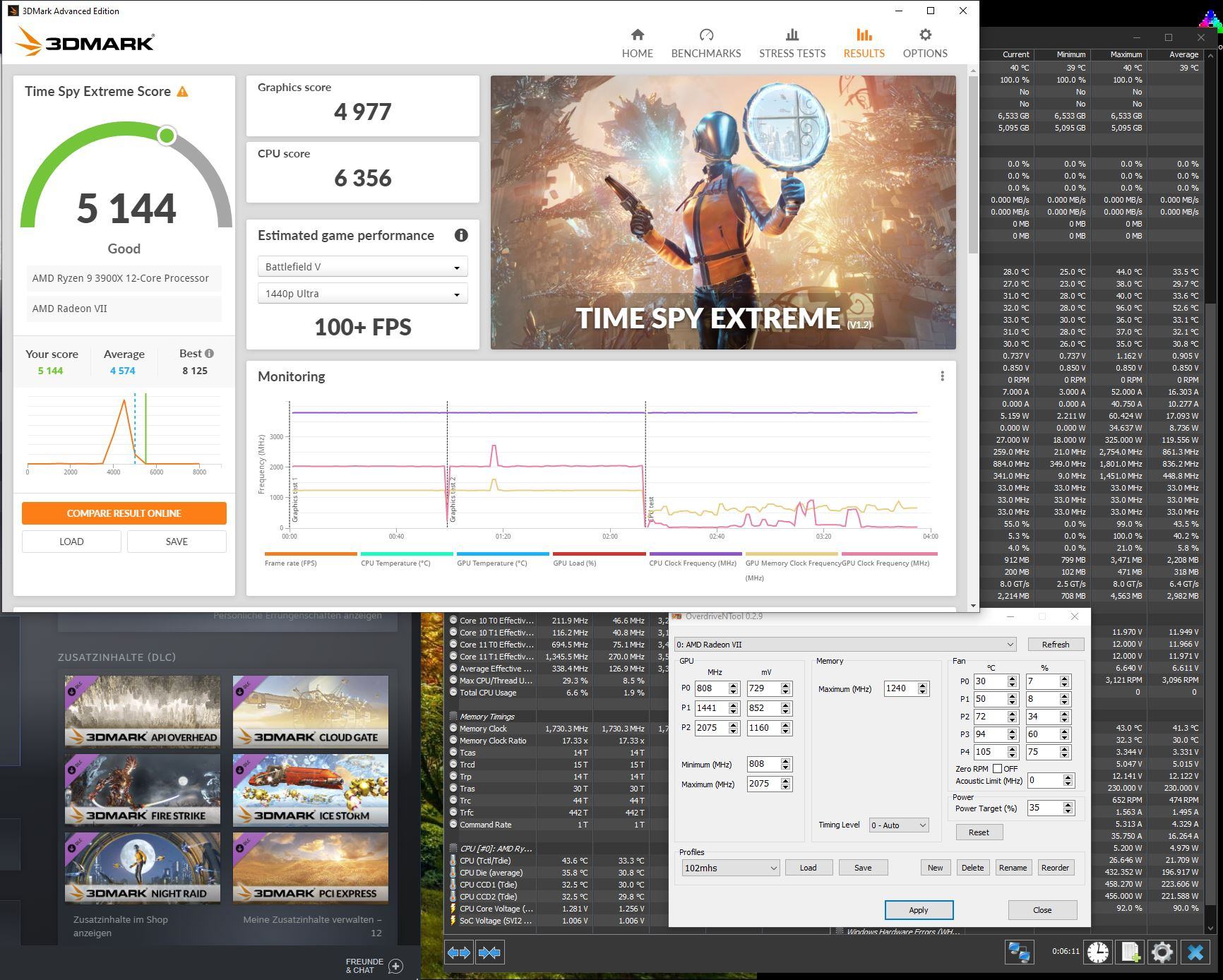Open the Monitoring three-dot menu
Screen dimensions: 1223x980
pyautogui.click(x=942, y=376)
